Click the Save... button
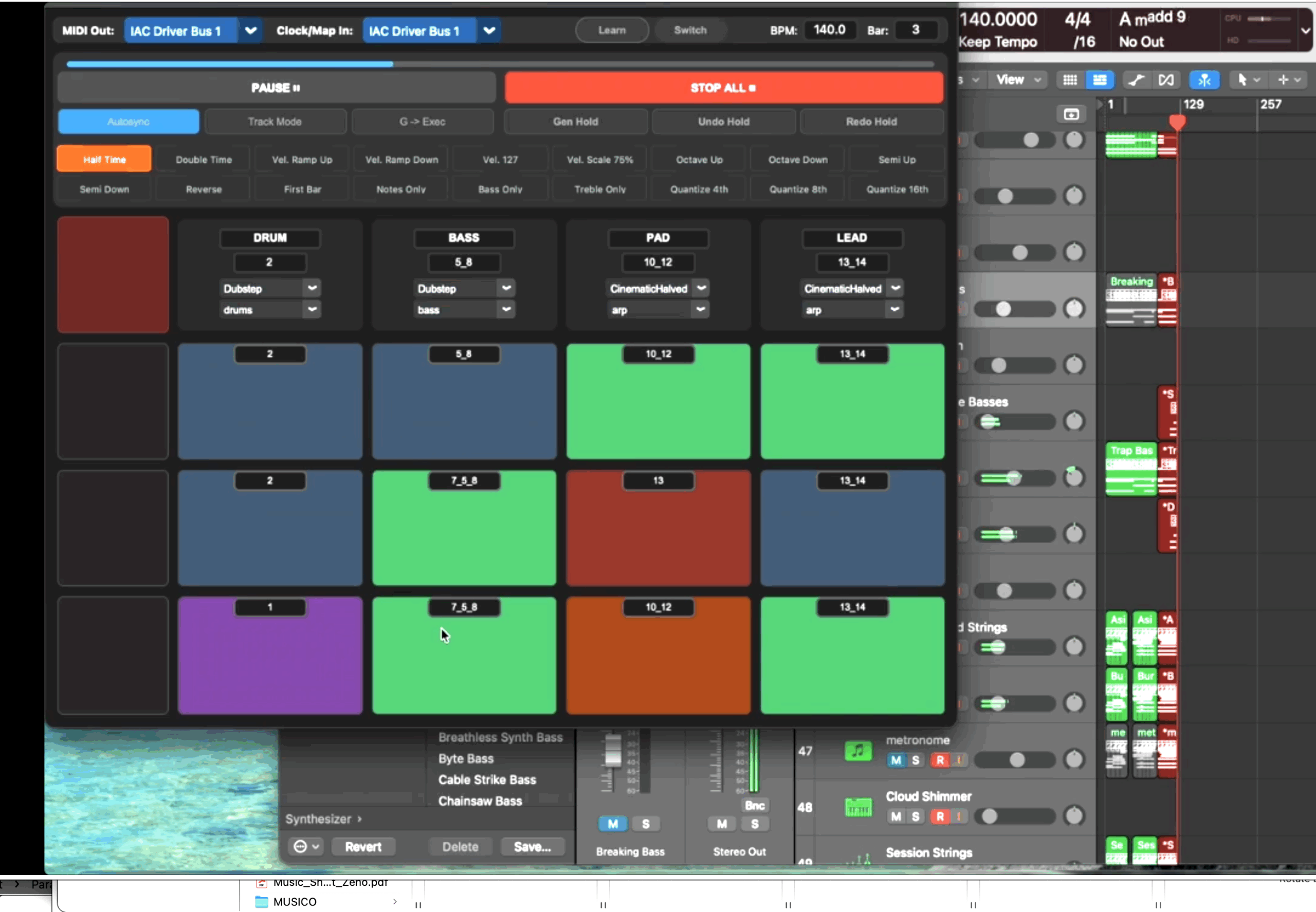This screenshot has height=912, width=1316. point(532,846)
